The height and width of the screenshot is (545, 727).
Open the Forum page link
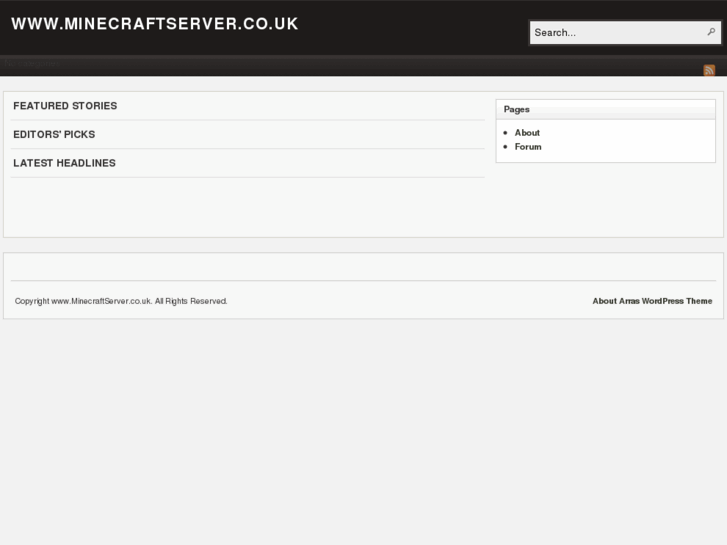528,147
